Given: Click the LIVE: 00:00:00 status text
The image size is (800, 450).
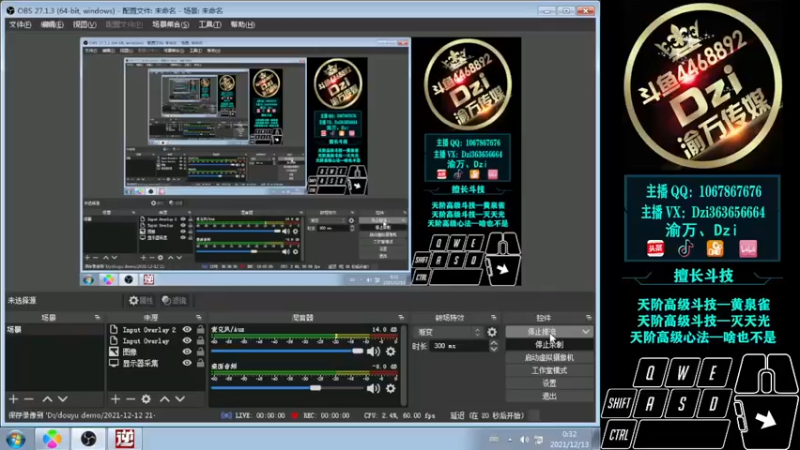Looking at the screenshot, I should 260,415.
